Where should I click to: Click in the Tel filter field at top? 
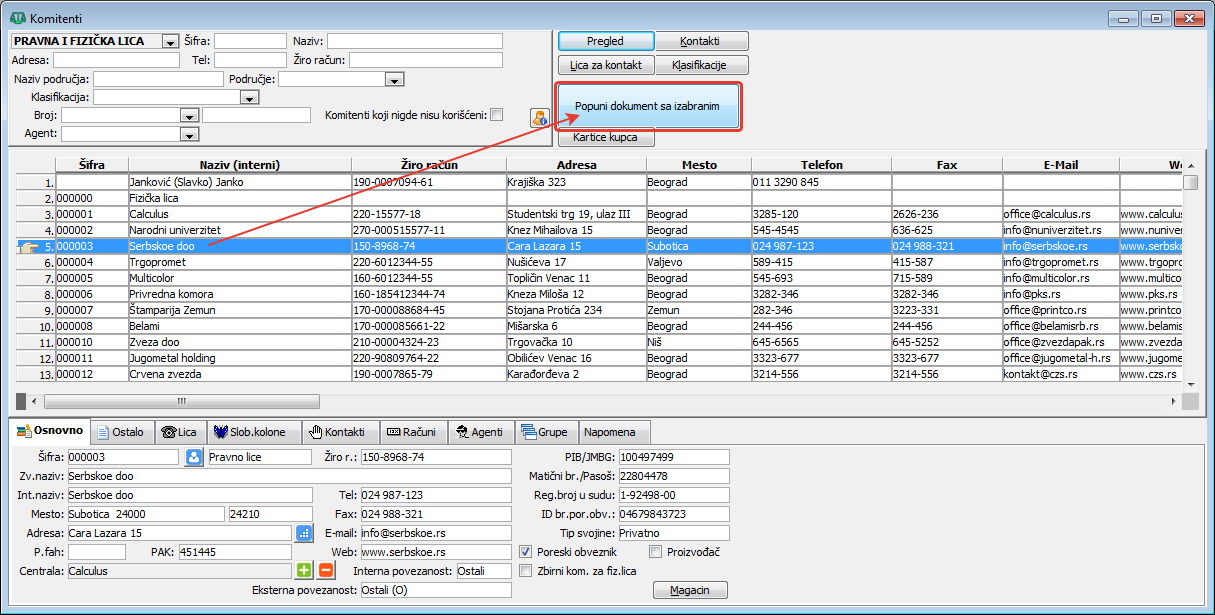tap(250, 60)
